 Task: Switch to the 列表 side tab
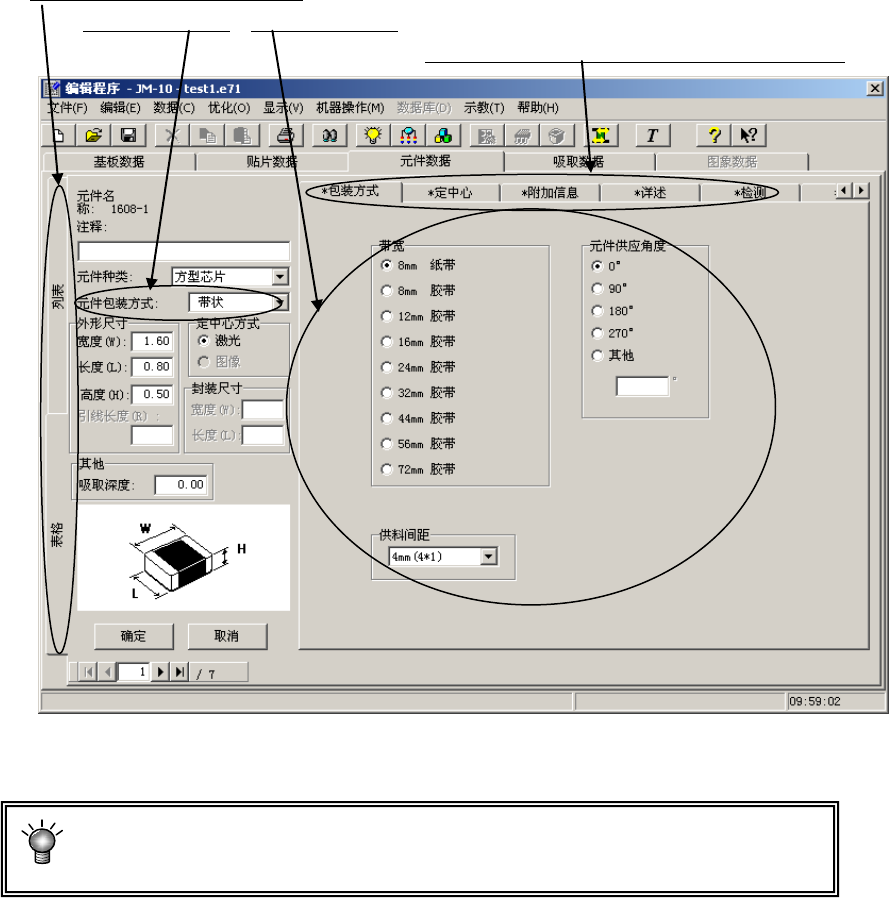click(x=57, y=296)
